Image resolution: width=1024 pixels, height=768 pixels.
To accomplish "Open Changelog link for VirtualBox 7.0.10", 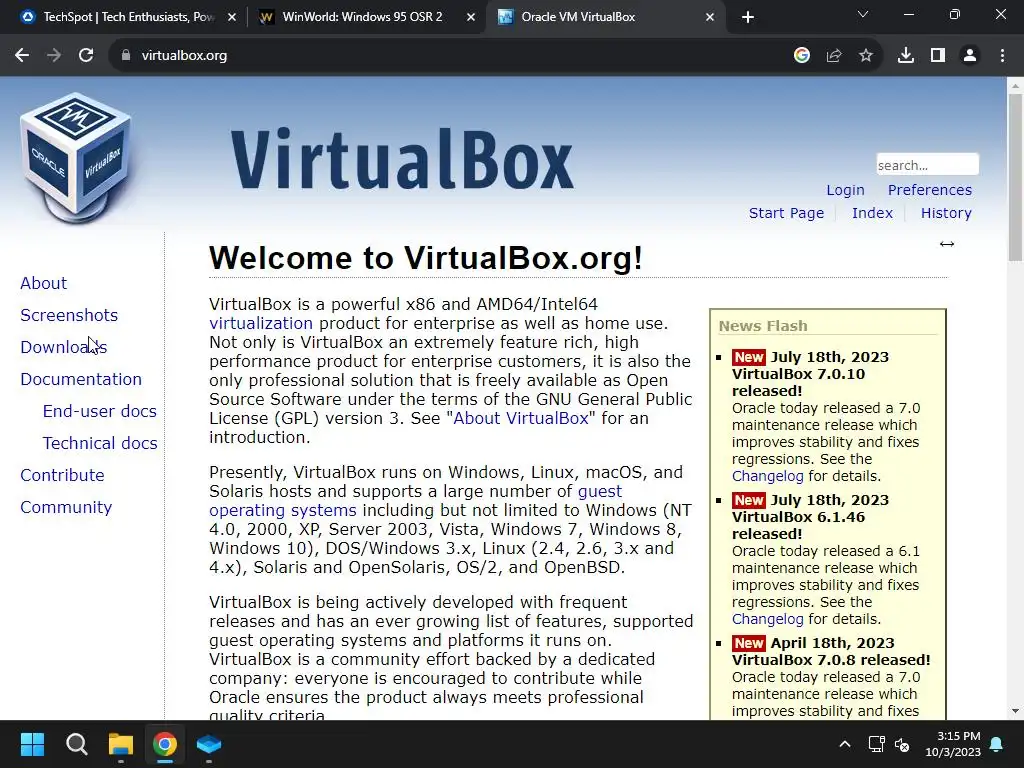I will click(x=767, y=476).
